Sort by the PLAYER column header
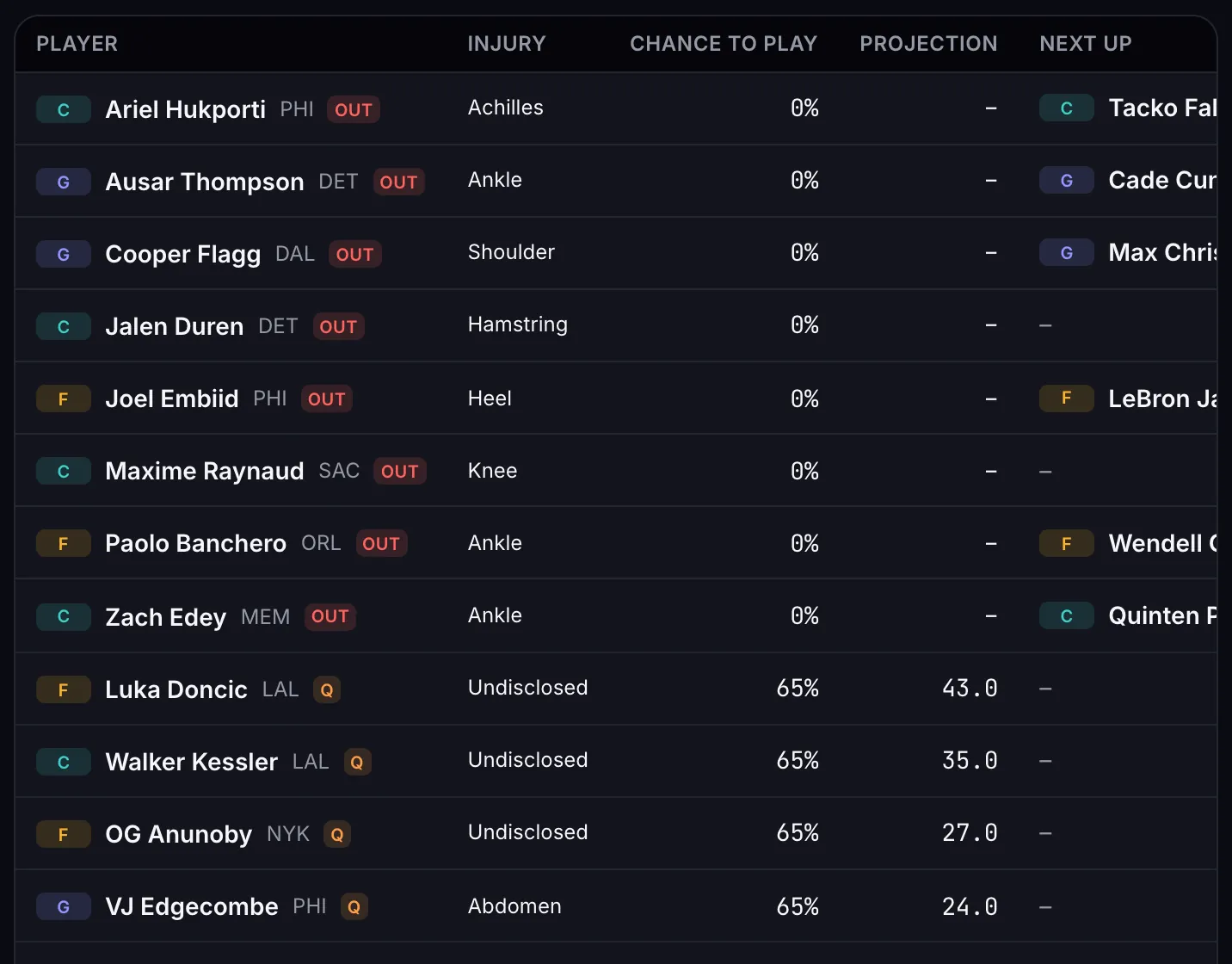The height and width of the screenshot is (964, 1232). pyautogui.click(x=77, y=44)
